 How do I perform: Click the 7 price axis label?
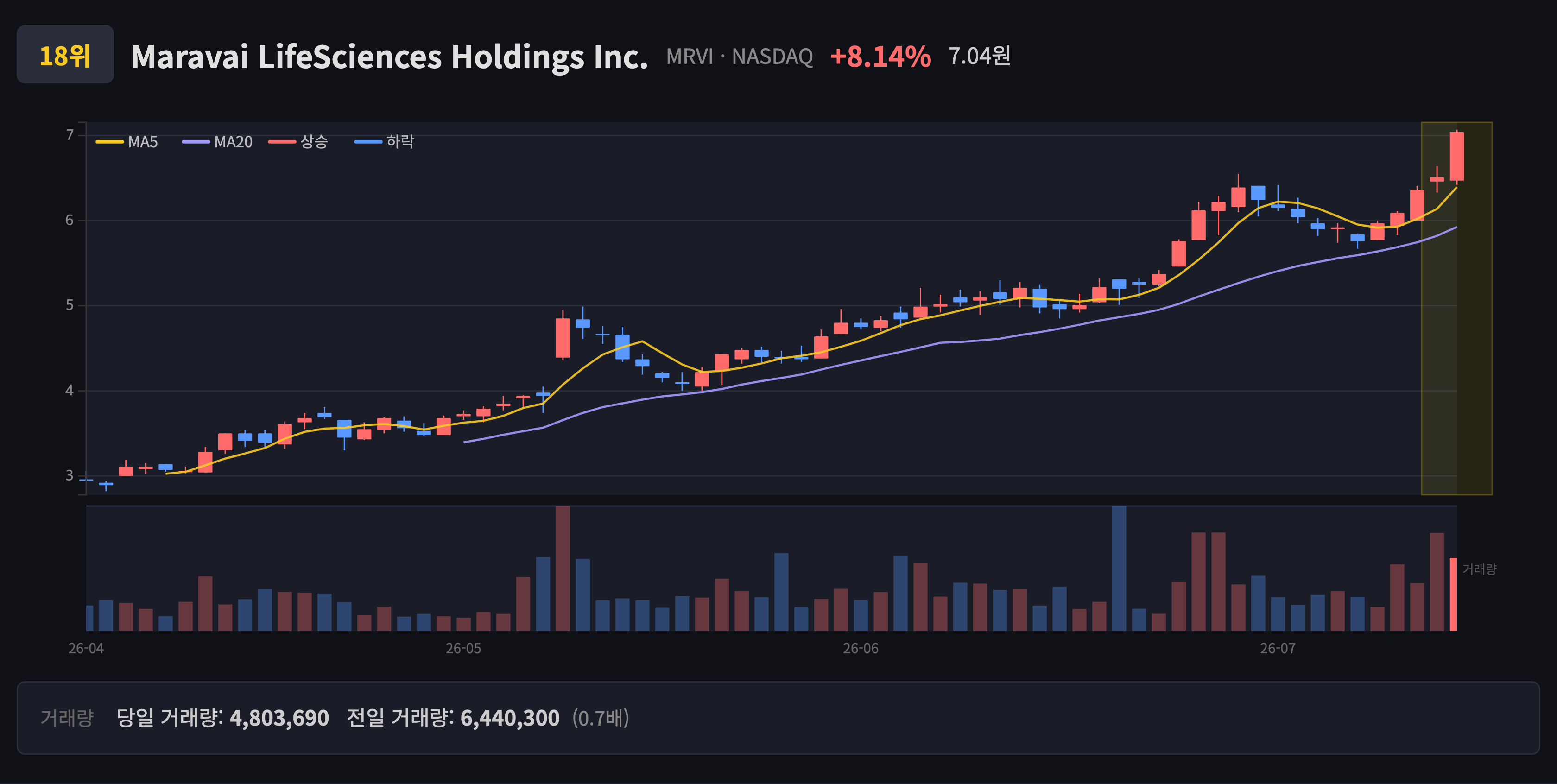[x=70, y=135]
